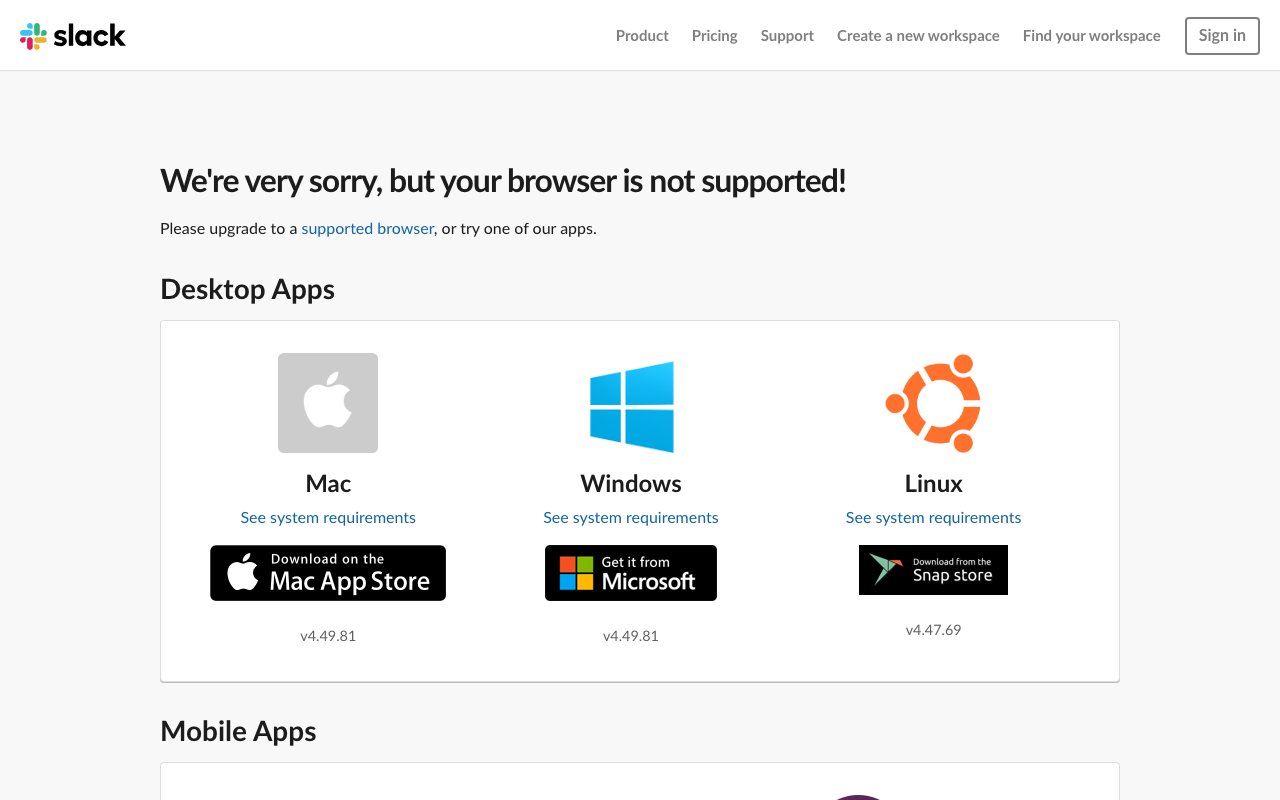Click the Mac heading text
Image resolution: width=1280 pixels, height=800 pixels.
pyautogui.click(x=328, y=484)
